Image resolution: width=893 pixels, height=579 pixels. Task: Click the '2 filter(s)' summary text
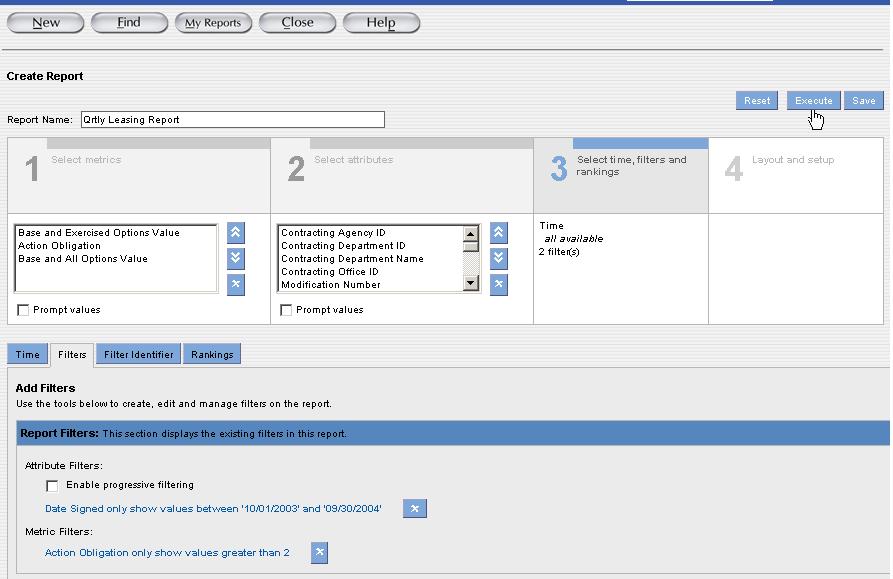pyautogui.click(x=559, y=252)
